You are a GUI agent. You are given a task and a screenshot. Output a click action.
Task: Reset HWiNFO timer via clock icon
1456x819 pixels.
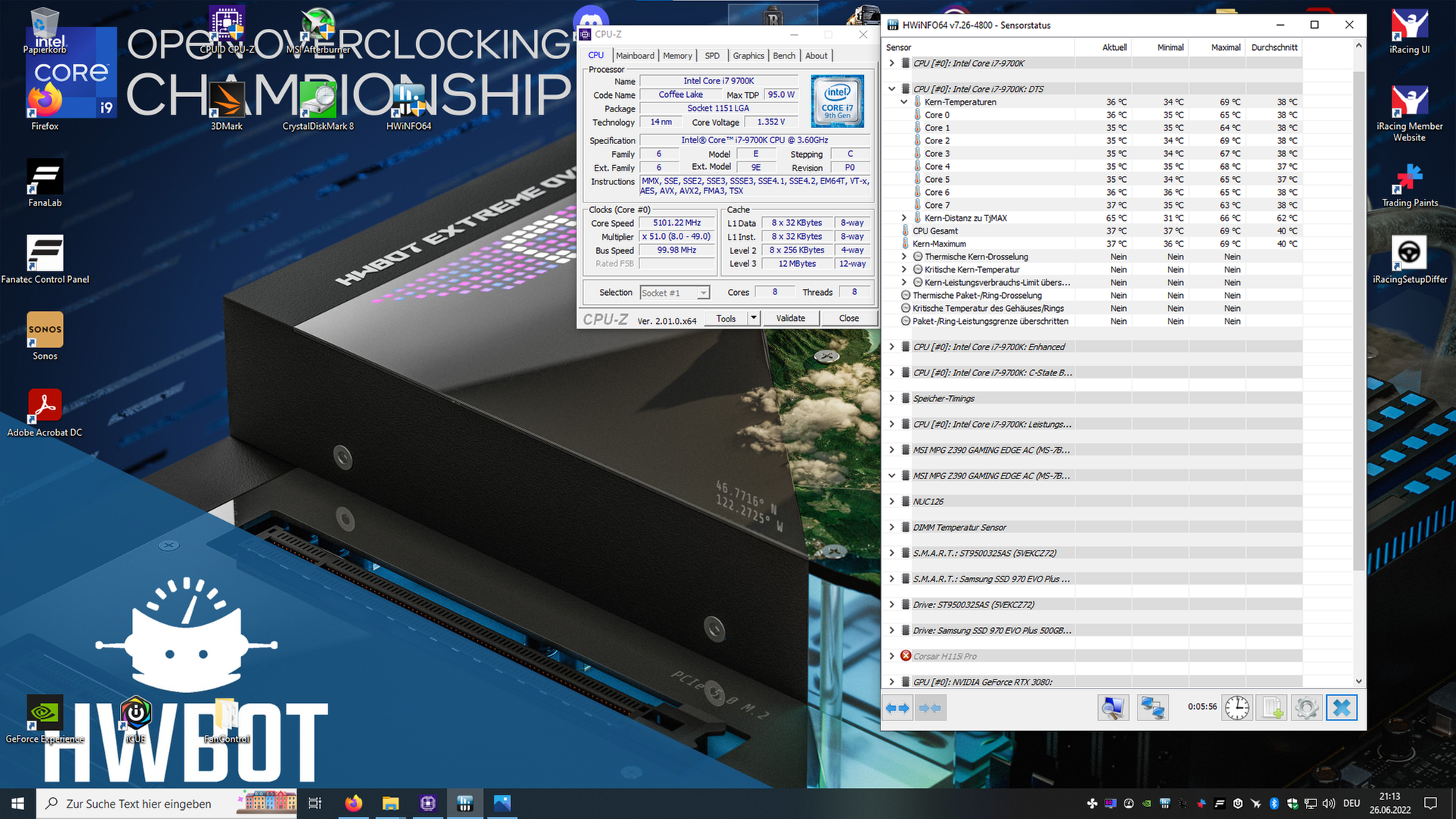tap(1237, 708)
